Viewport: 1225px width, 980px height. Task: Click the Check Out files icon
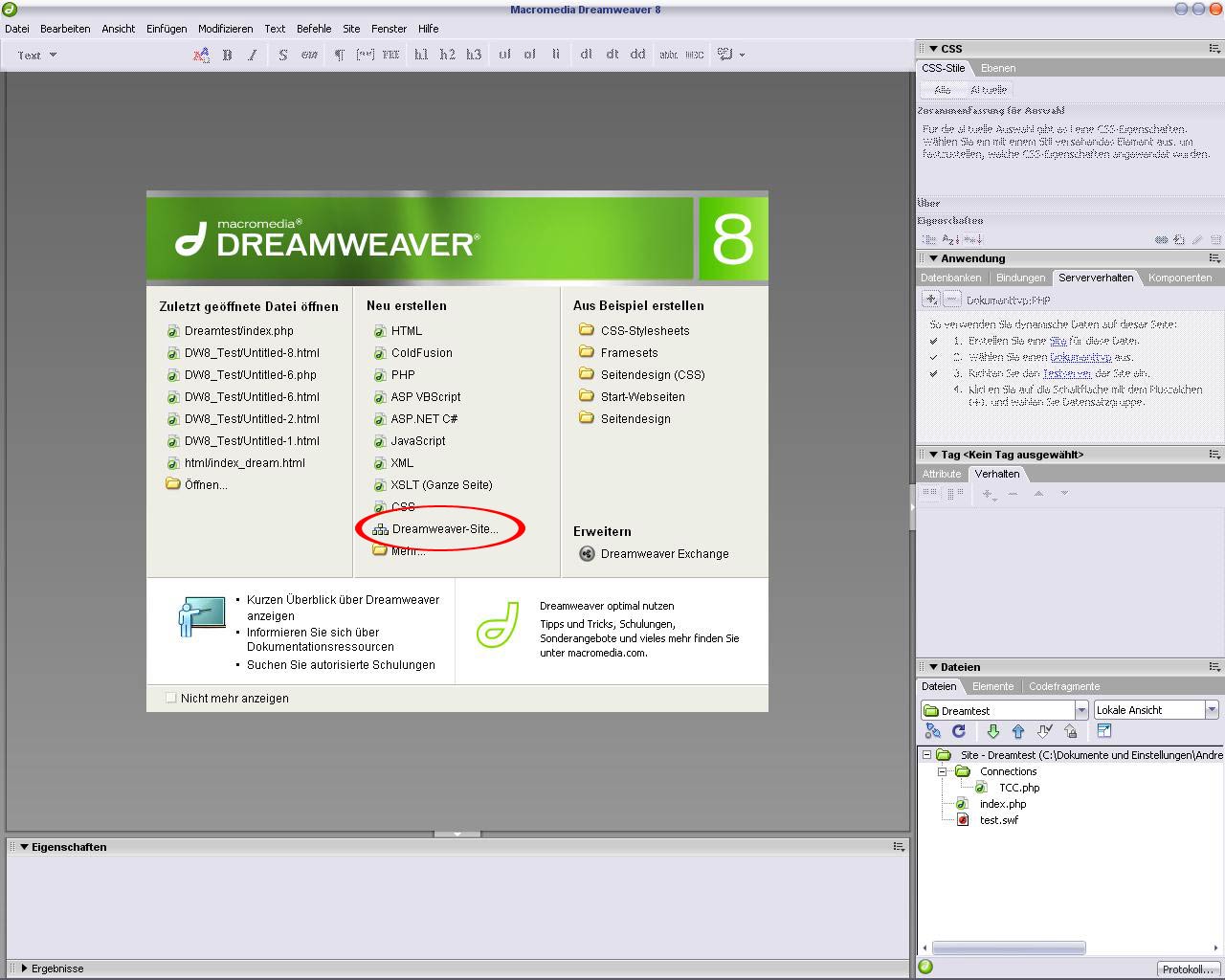pos(1045,731)
